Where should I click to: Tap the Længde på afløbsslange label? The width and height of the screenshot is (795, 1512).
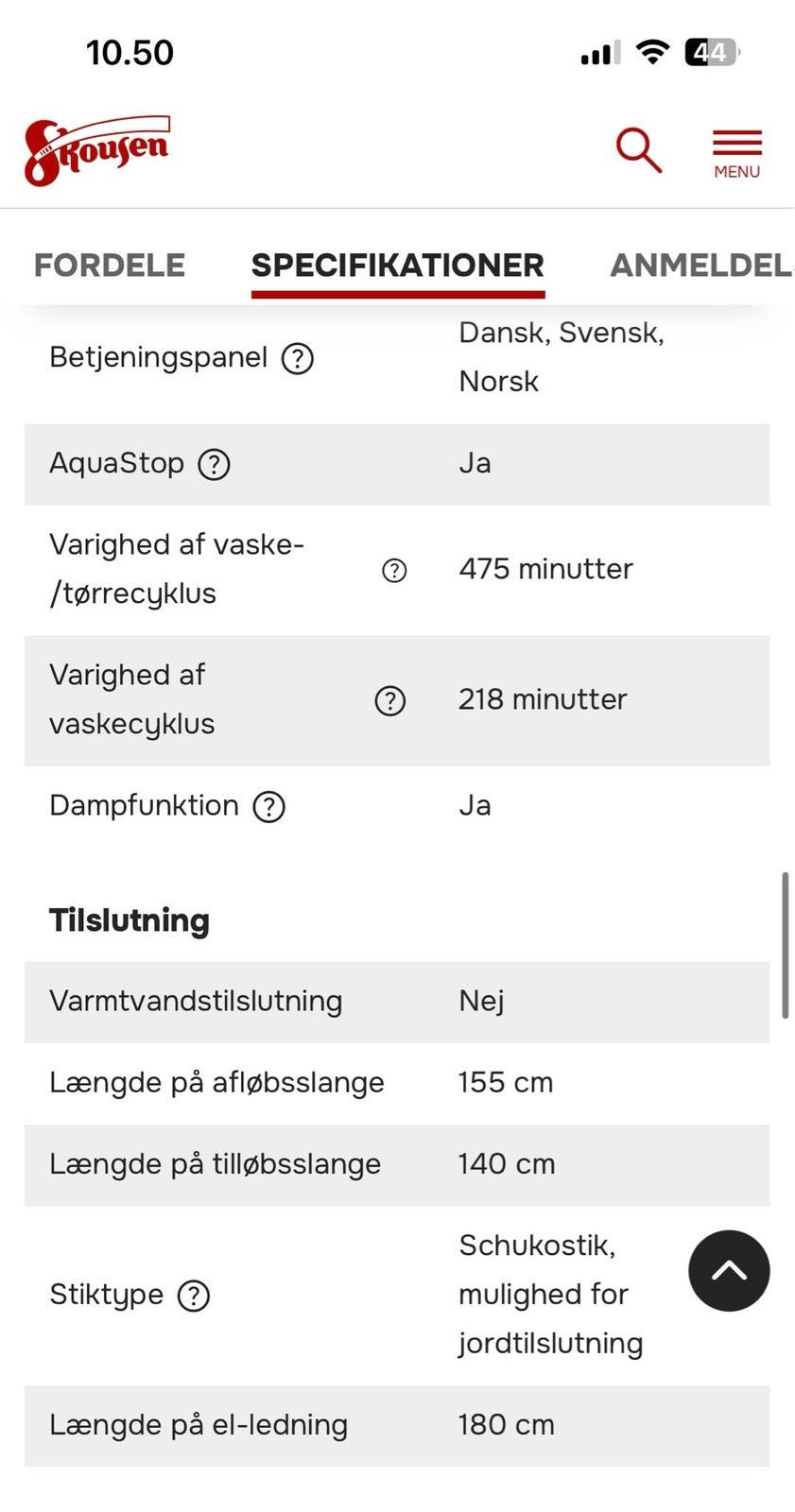216,1083
